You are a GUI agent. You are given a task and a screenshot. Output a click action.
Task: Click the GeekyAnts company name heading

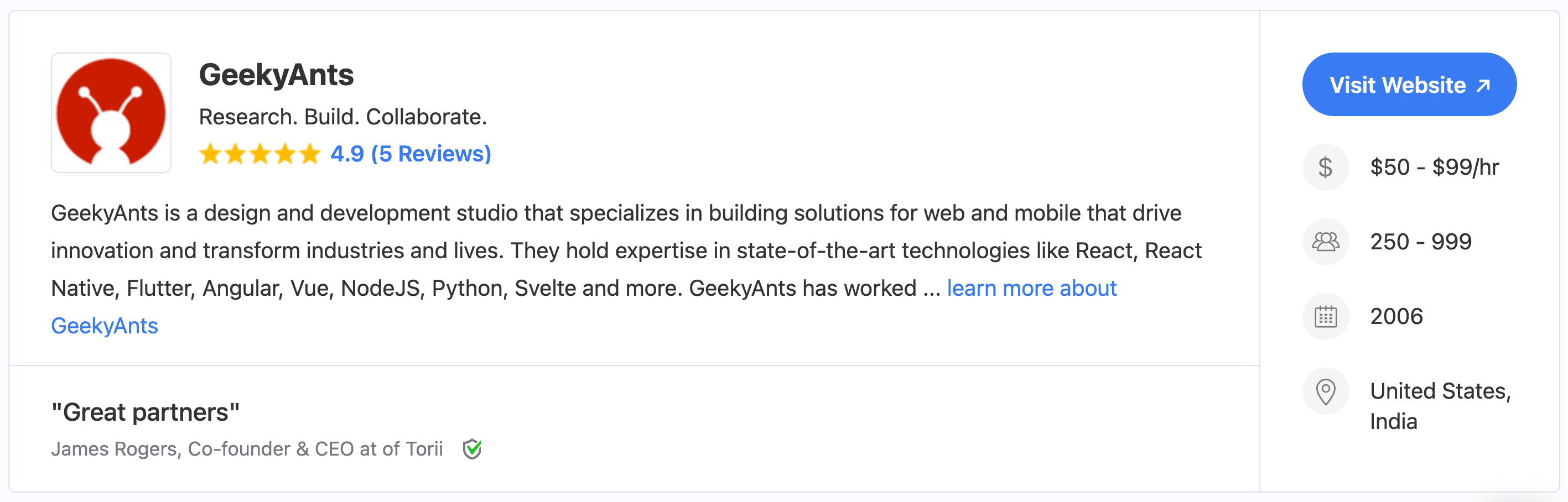click(x=276, y=75)
